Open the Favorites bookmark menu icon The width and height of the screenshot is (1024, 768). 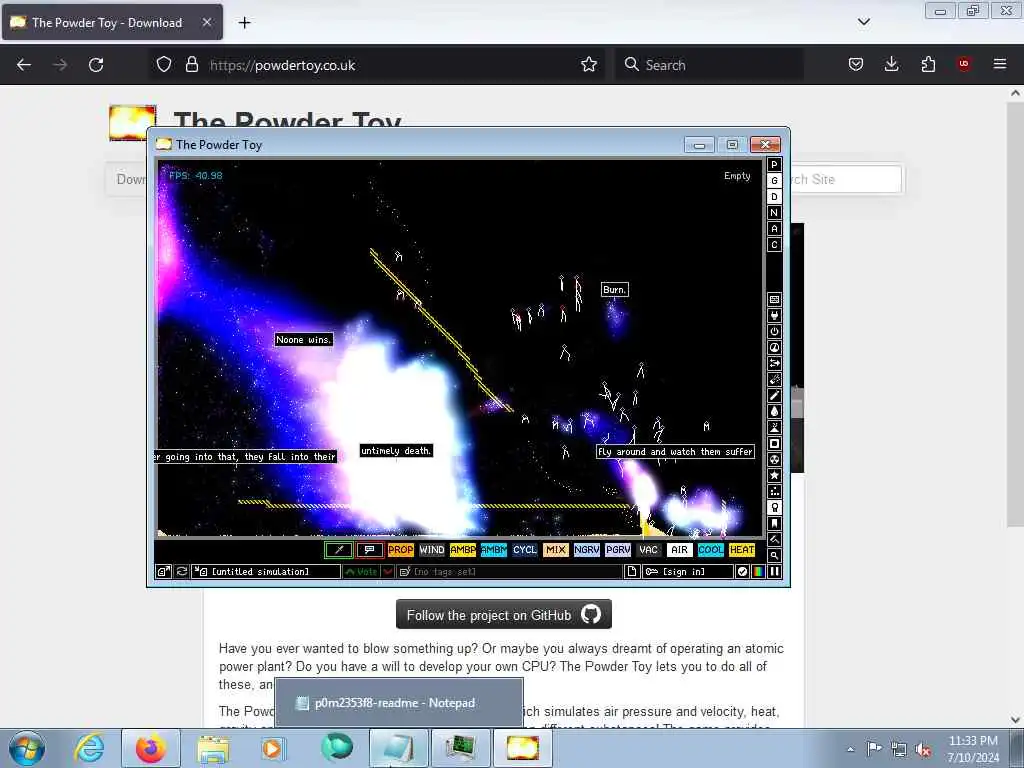pos(774,524)
